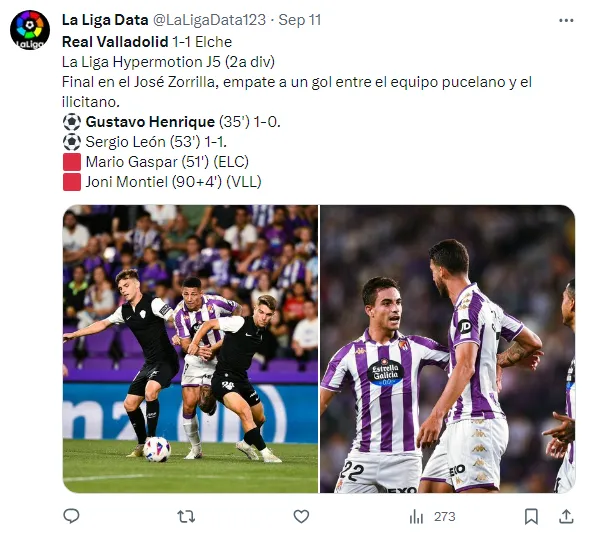Open the left match photo with the ball
Viewport: 599px width, 538px height.
pyautogui.click(x=190, y=348)
